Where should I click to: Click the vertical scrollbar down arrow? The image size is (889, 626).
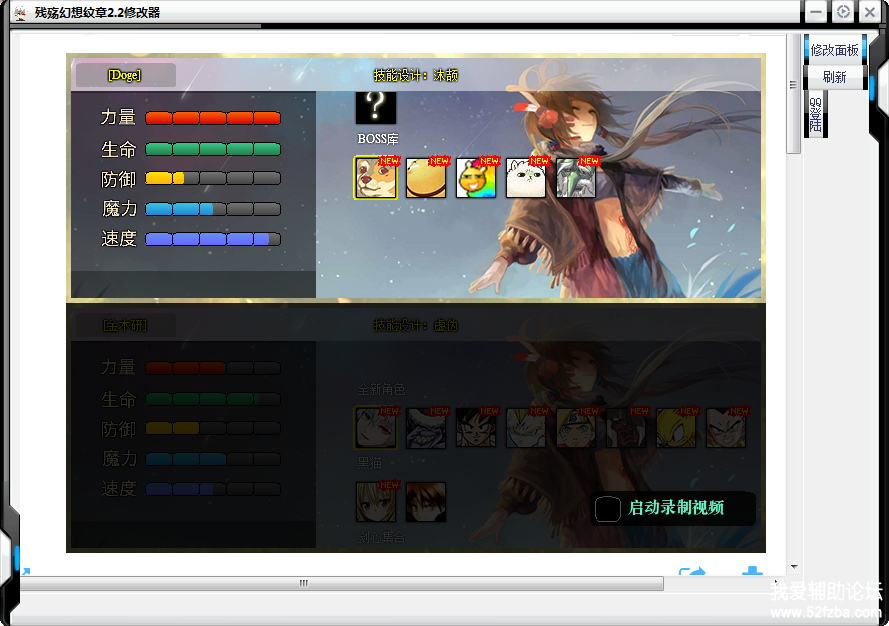(794, 567)
